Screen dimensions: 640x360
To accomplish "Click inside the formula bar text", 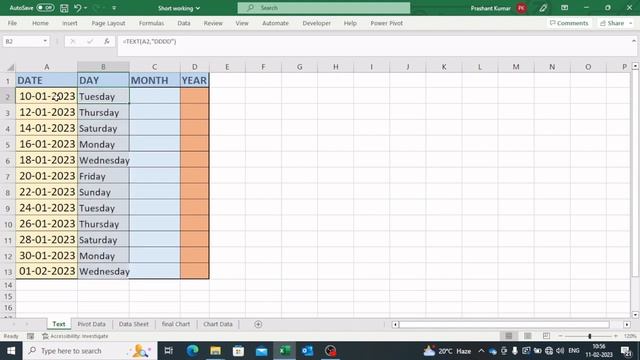I will pos(149,41).
